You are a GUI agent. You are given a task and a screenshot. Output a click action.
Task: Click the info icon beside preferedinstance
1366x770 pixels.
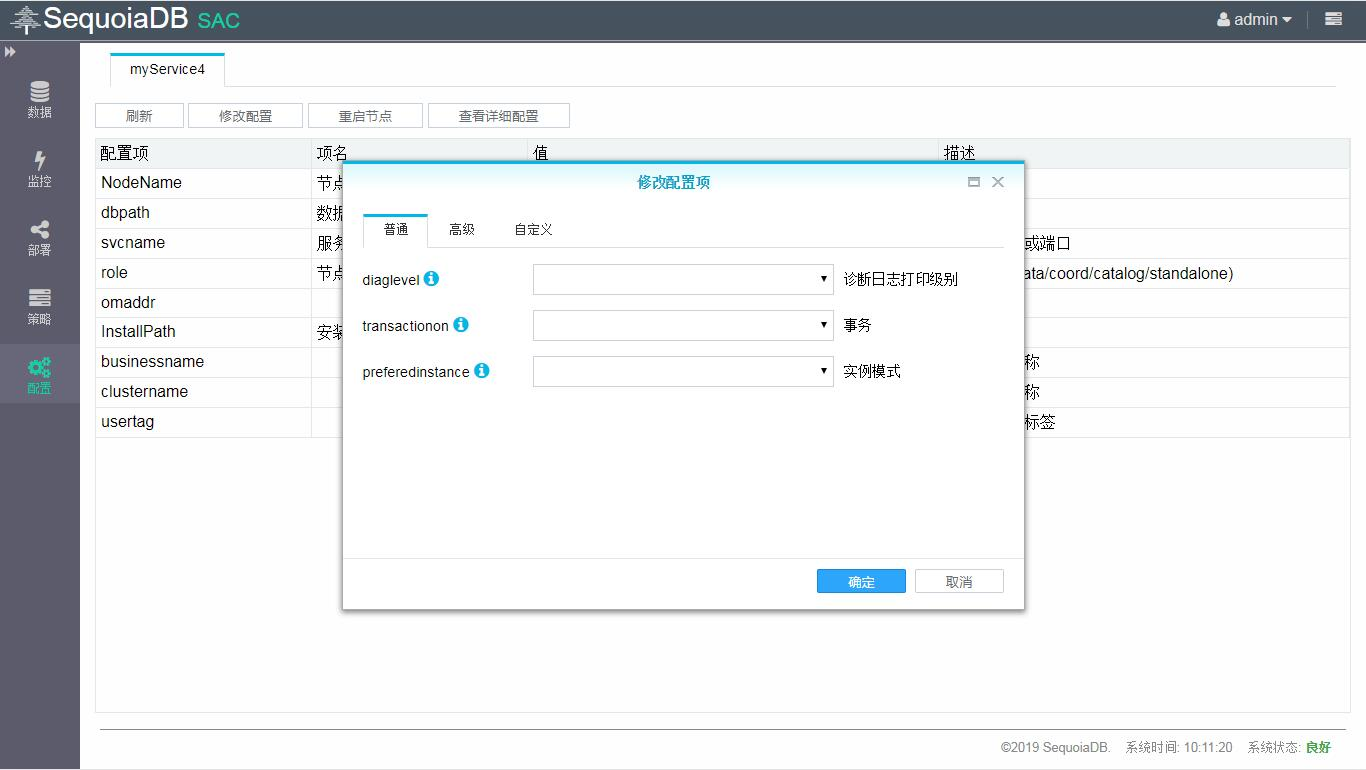(482, 371)
